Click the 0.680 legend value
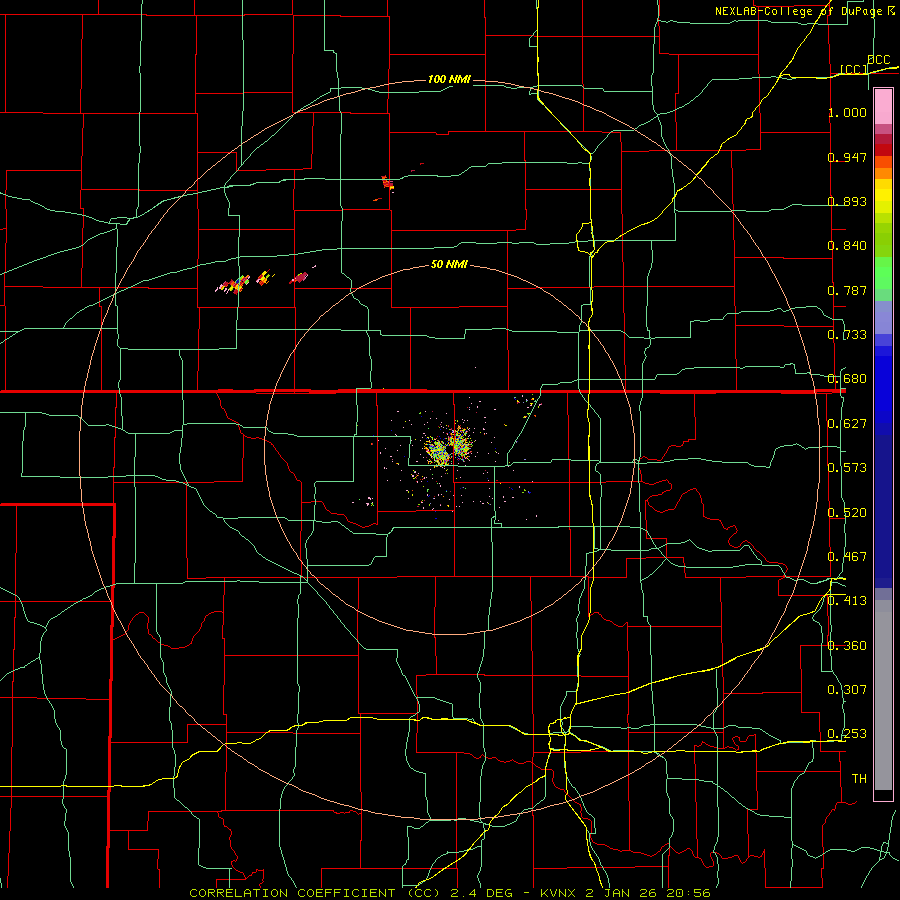 coord(847,379)
